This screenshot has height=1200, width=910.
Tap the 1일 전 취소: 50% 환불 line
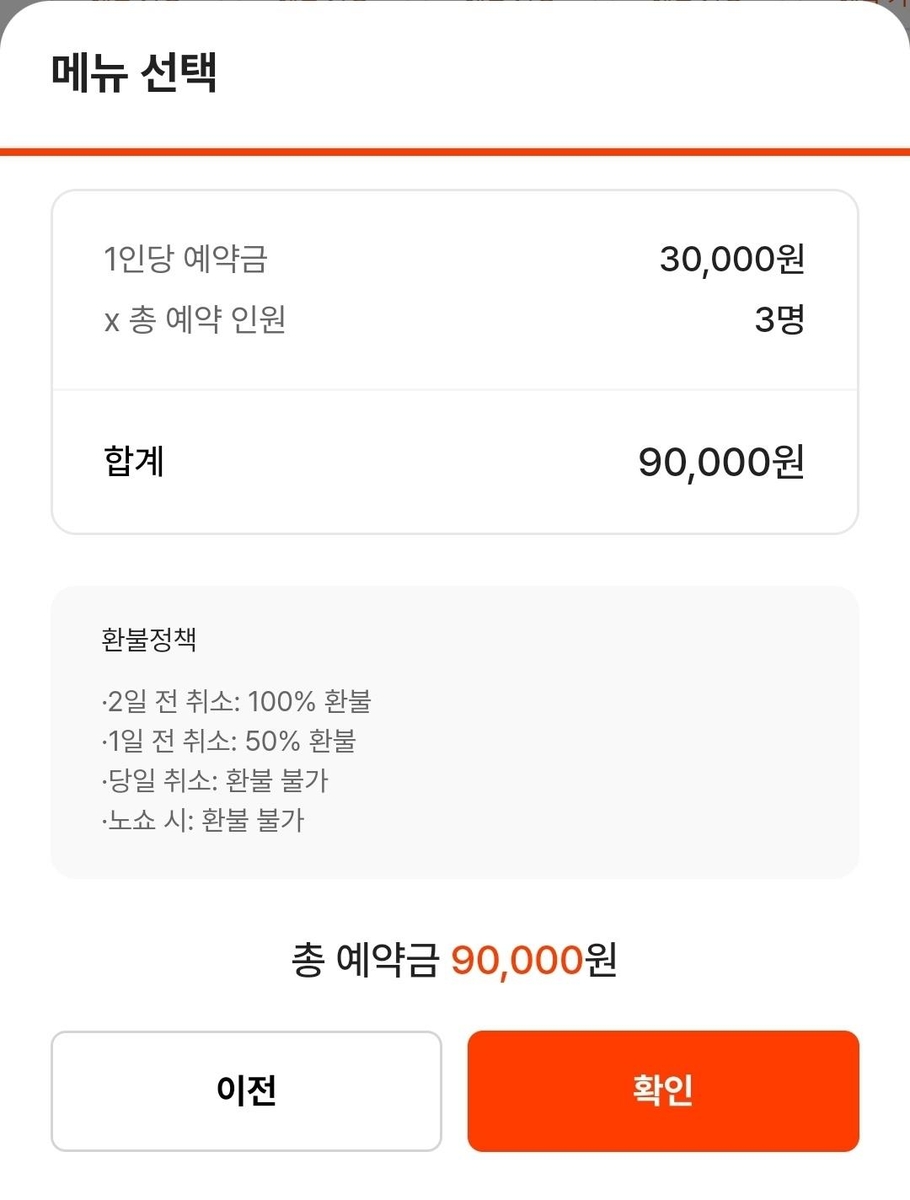[228, 742]
